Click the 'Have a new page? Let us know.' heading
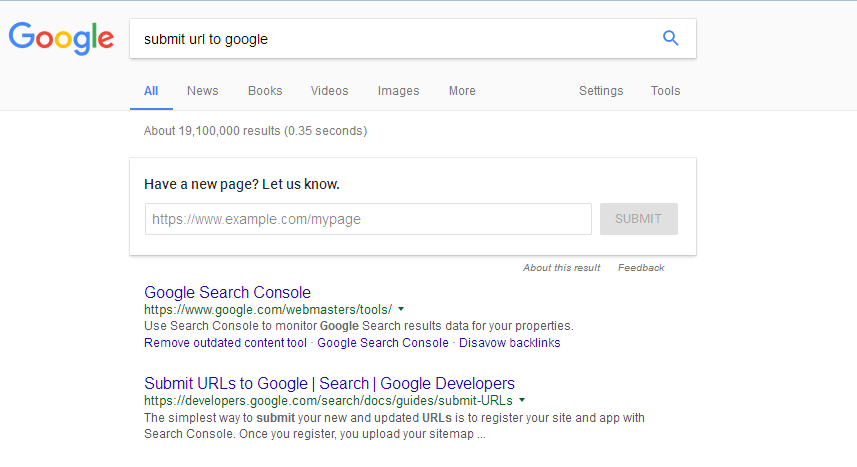This screenshot has height=467, width=857. (x=242, y=185)
